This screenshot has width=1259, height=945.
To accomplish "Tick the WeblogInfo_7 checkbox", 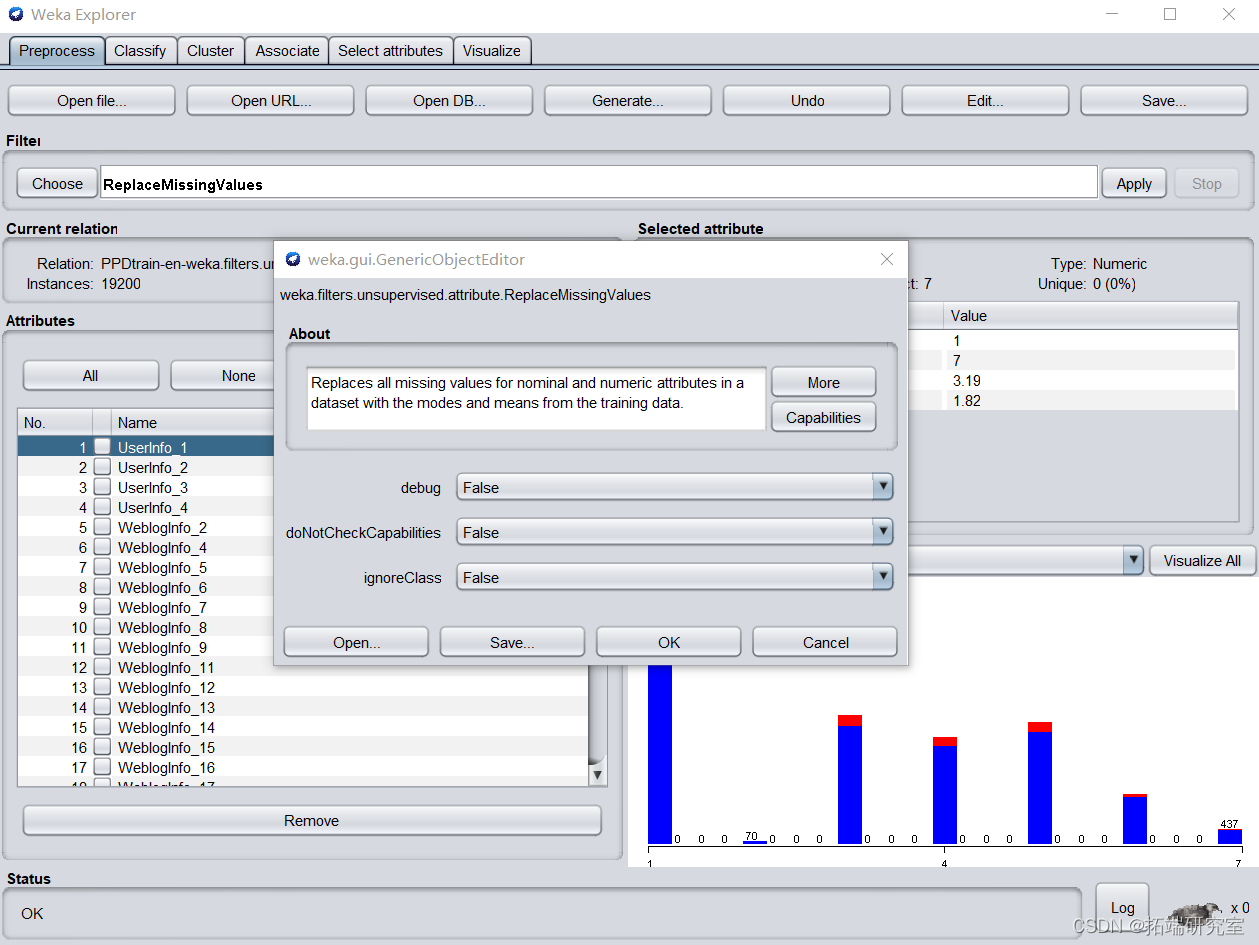I will tap(102, 607).
